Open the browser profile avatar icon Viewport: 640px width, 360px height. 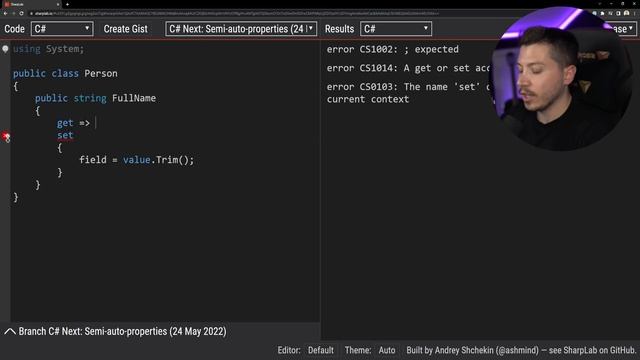(627, 13)
